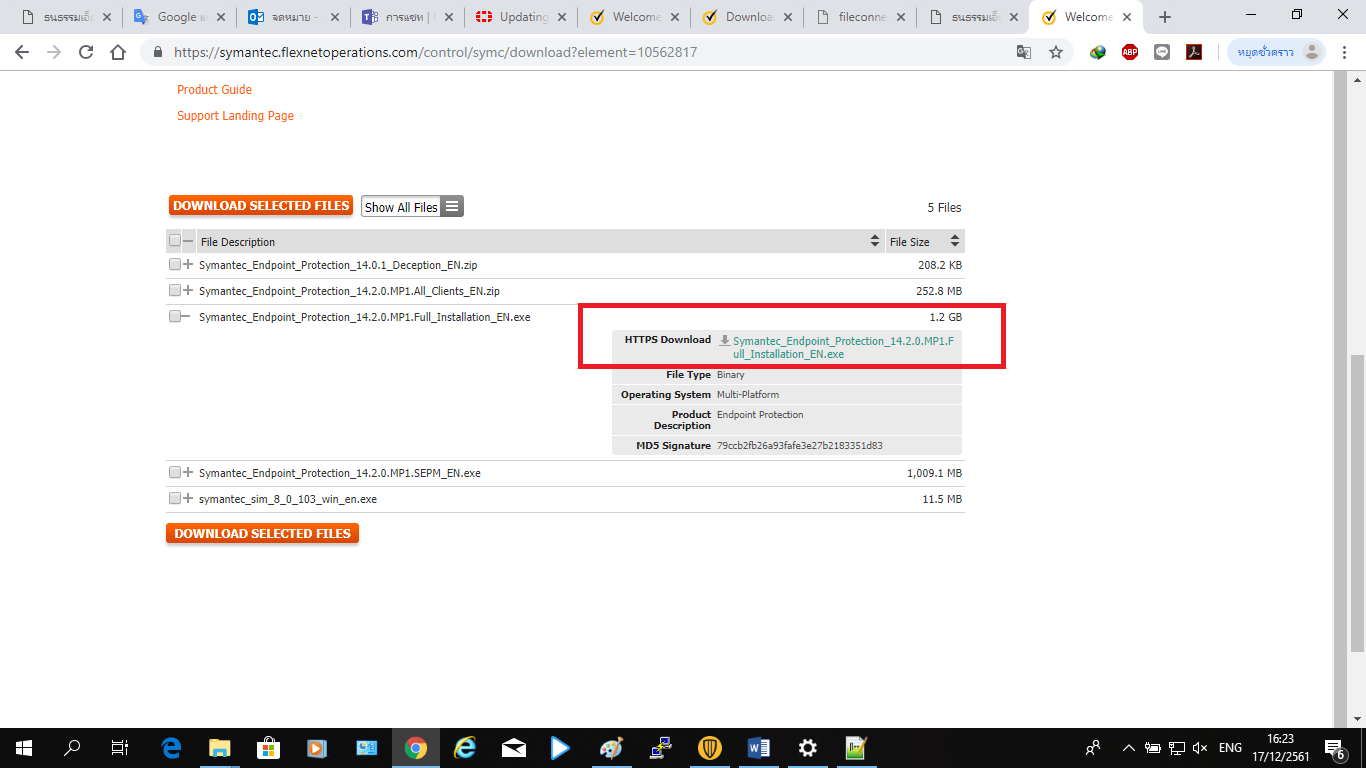Viewport: 1366px width, 768px height.
Task: Select checkbox for All_Clients_EN.zip
Action: (x=175, y=291)
